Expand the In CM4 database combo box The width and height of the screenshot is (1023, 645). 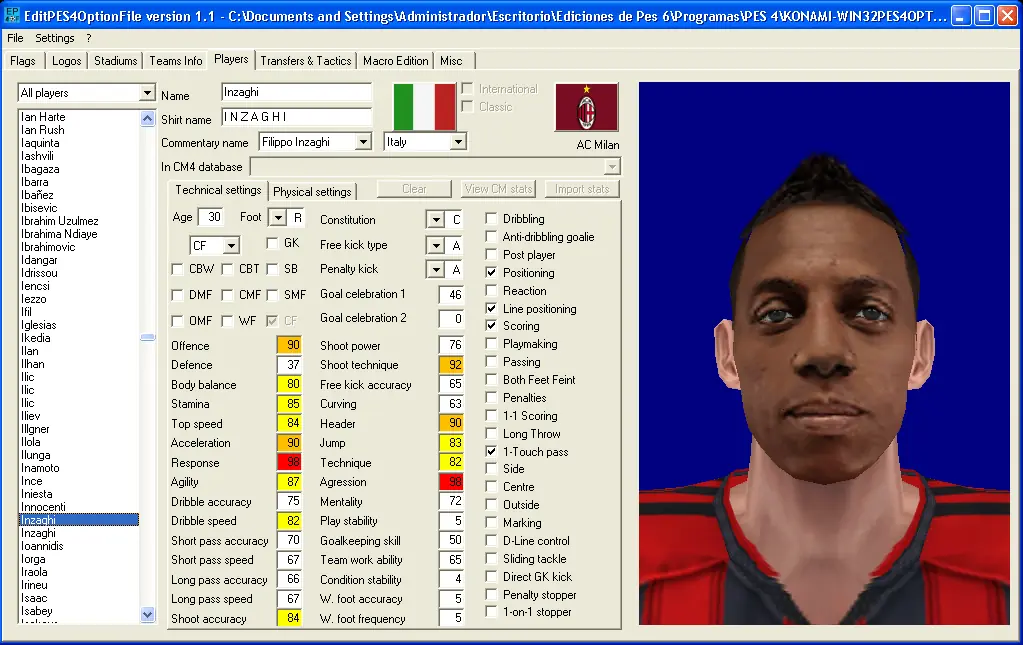(611, 167)
